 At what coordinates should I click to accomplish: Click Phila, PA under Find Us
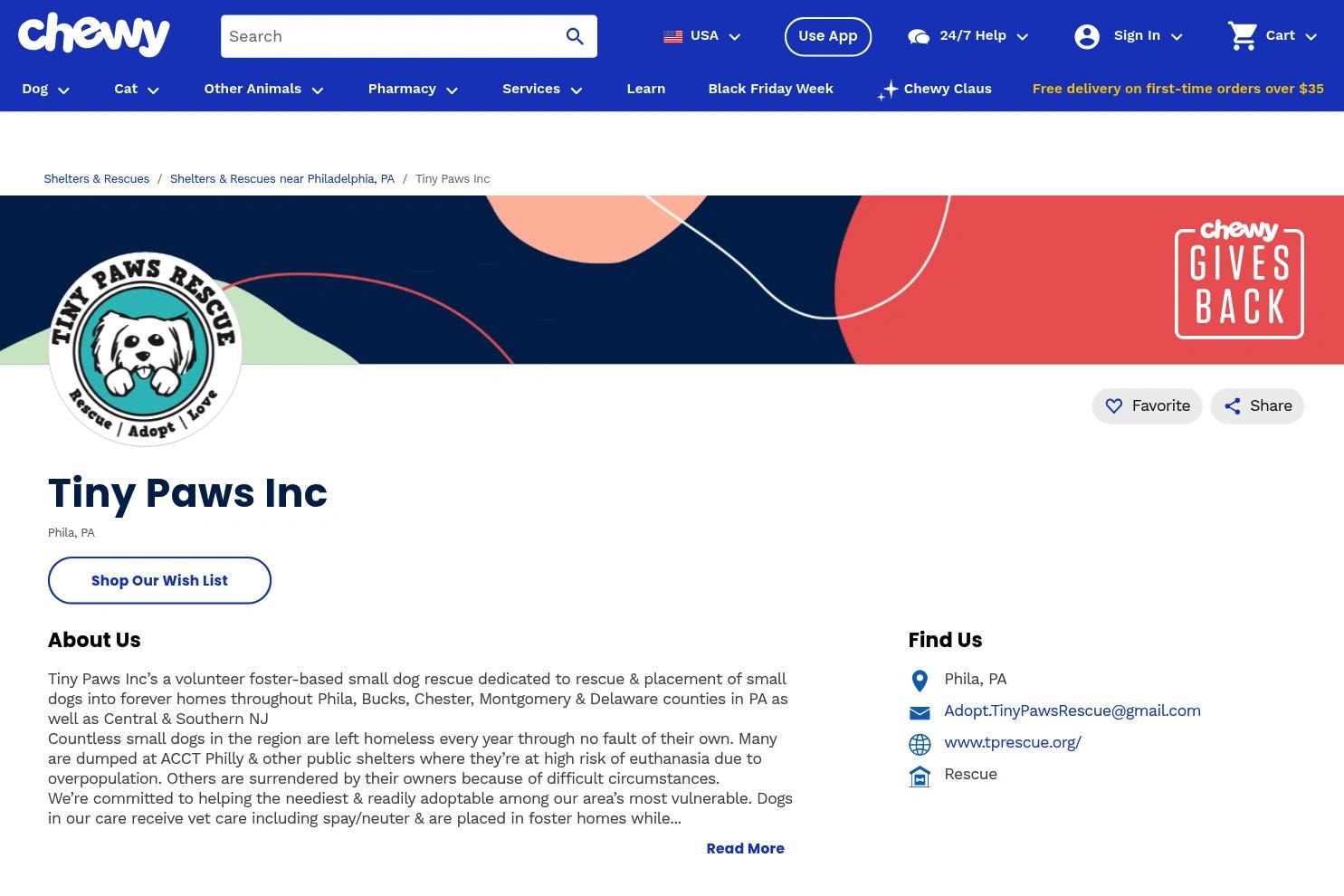[976, 680]
